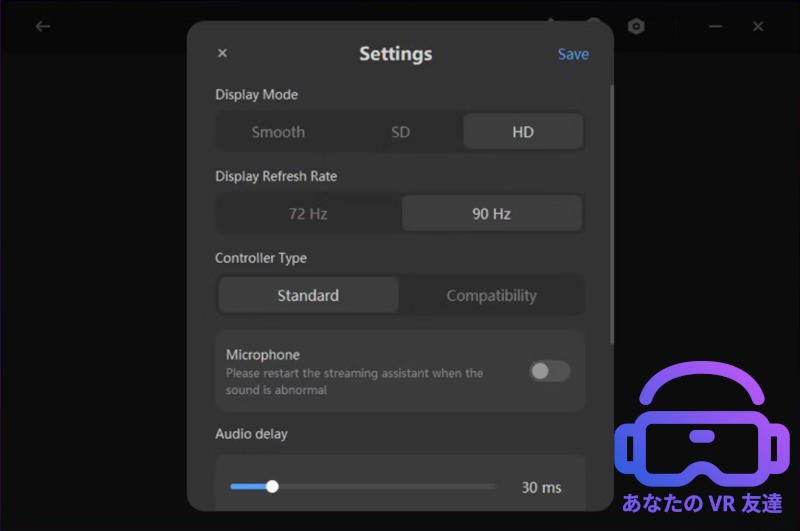The width and height of the screenshot is (800, 531).
Task: Click the settings dialog vertical scrollbar
Action: (611, 214)
